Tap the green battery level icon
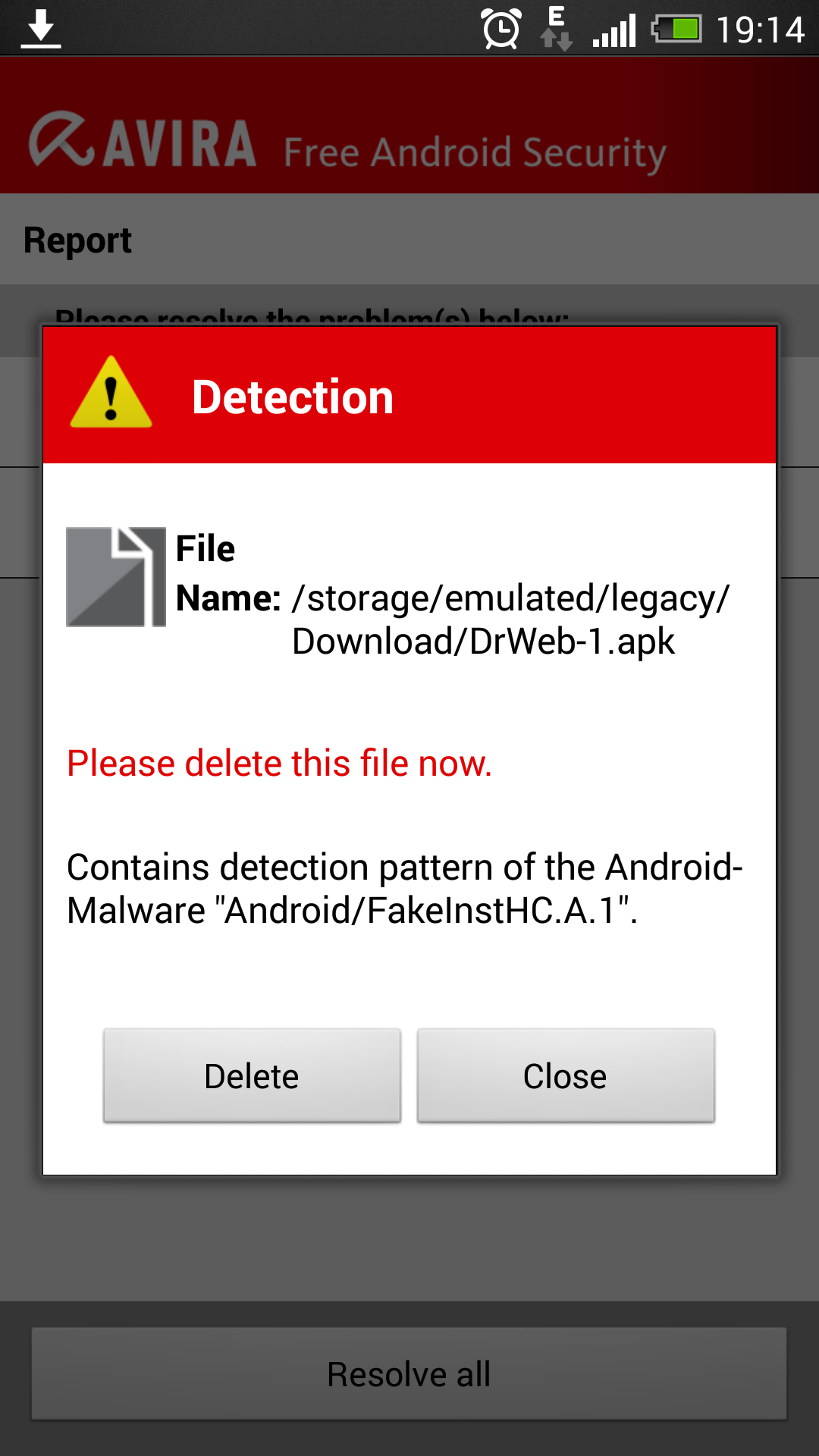This screenshot has height=1456, width=819. (676, 30)
